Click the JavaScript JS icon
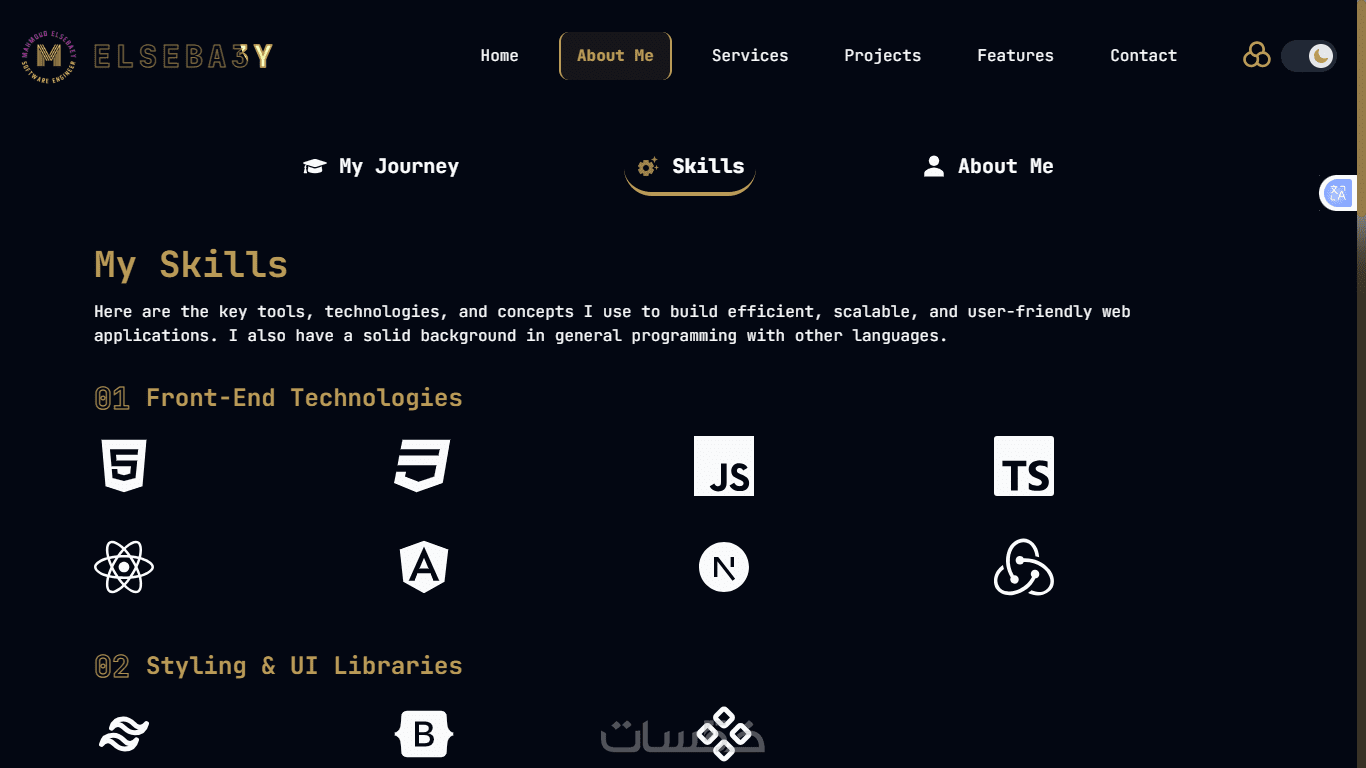1366x768 pixels. point(724,466)
